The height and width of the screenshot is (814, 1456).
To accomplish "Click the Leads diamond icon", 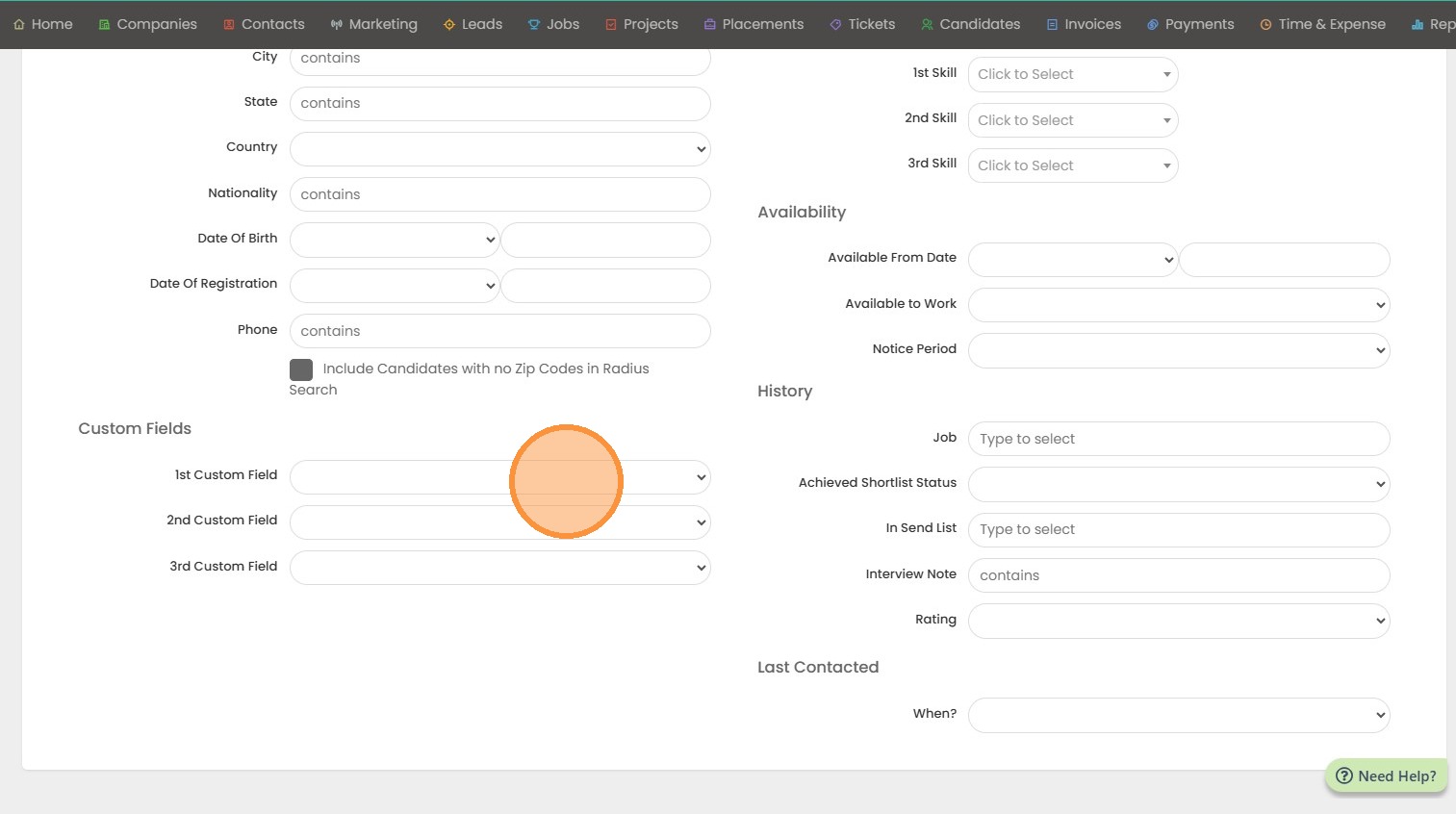I will point(449,25).
